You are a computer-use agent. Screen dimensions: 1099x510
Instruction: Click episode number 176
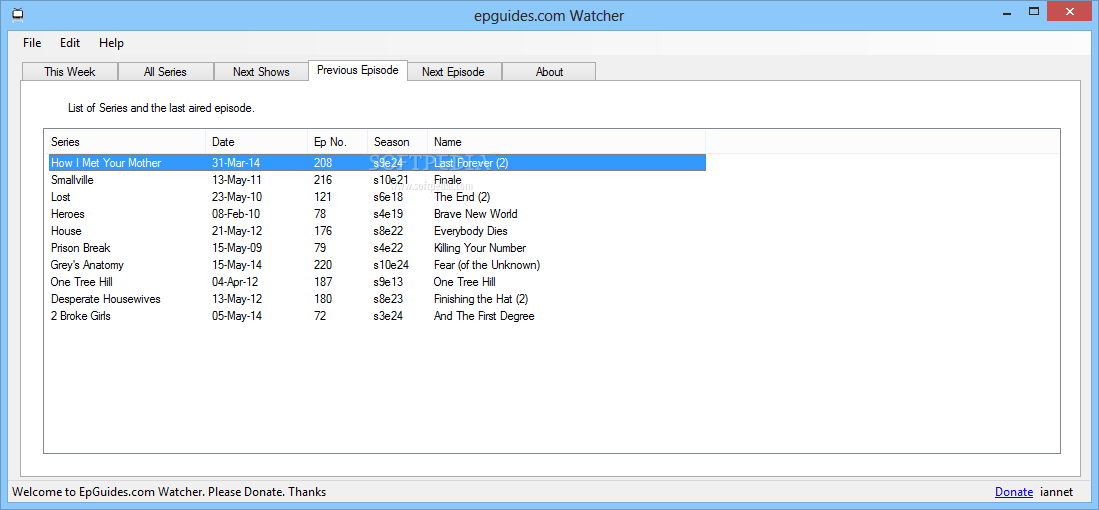(323, 230)
